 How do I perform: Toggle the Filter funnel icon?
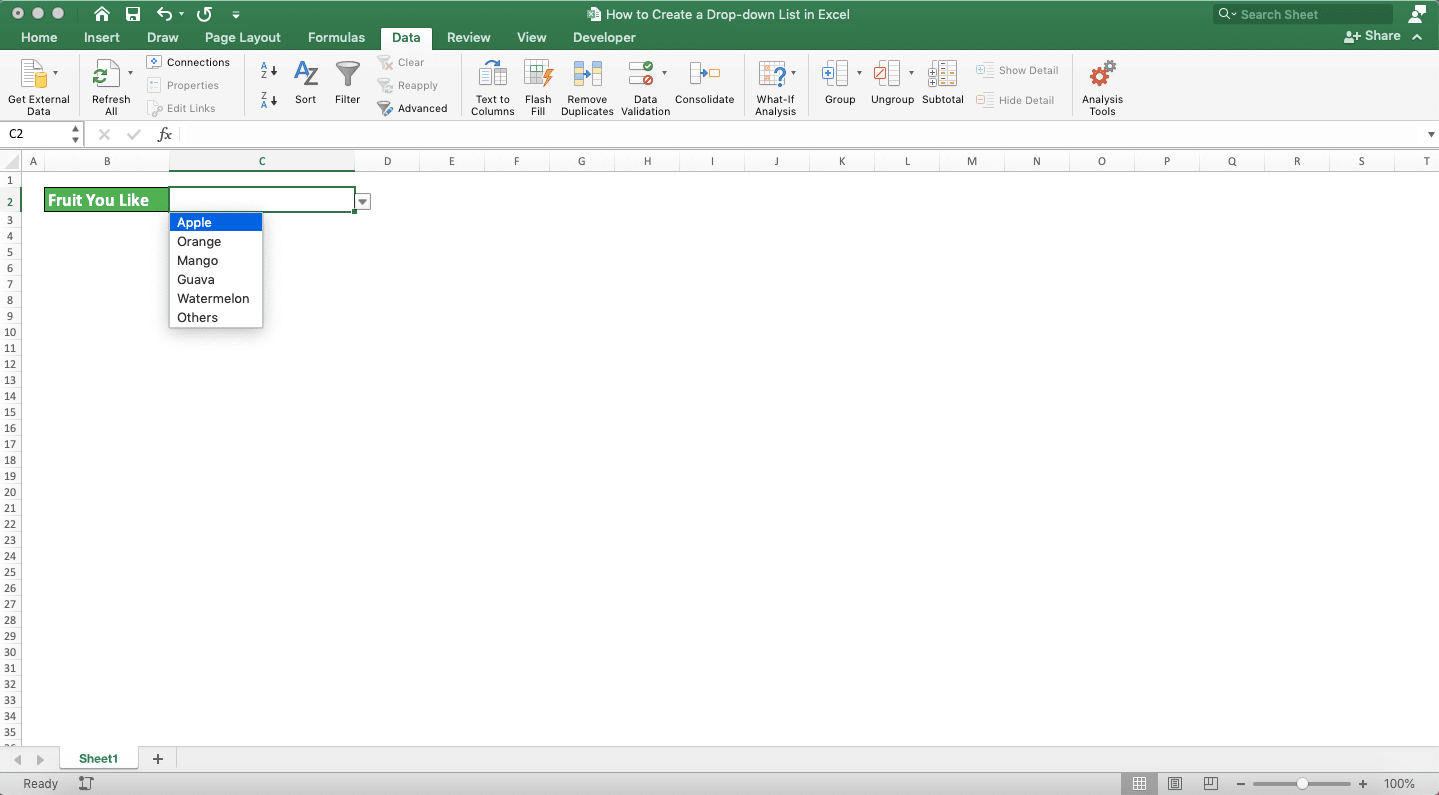tap(348, 75)
